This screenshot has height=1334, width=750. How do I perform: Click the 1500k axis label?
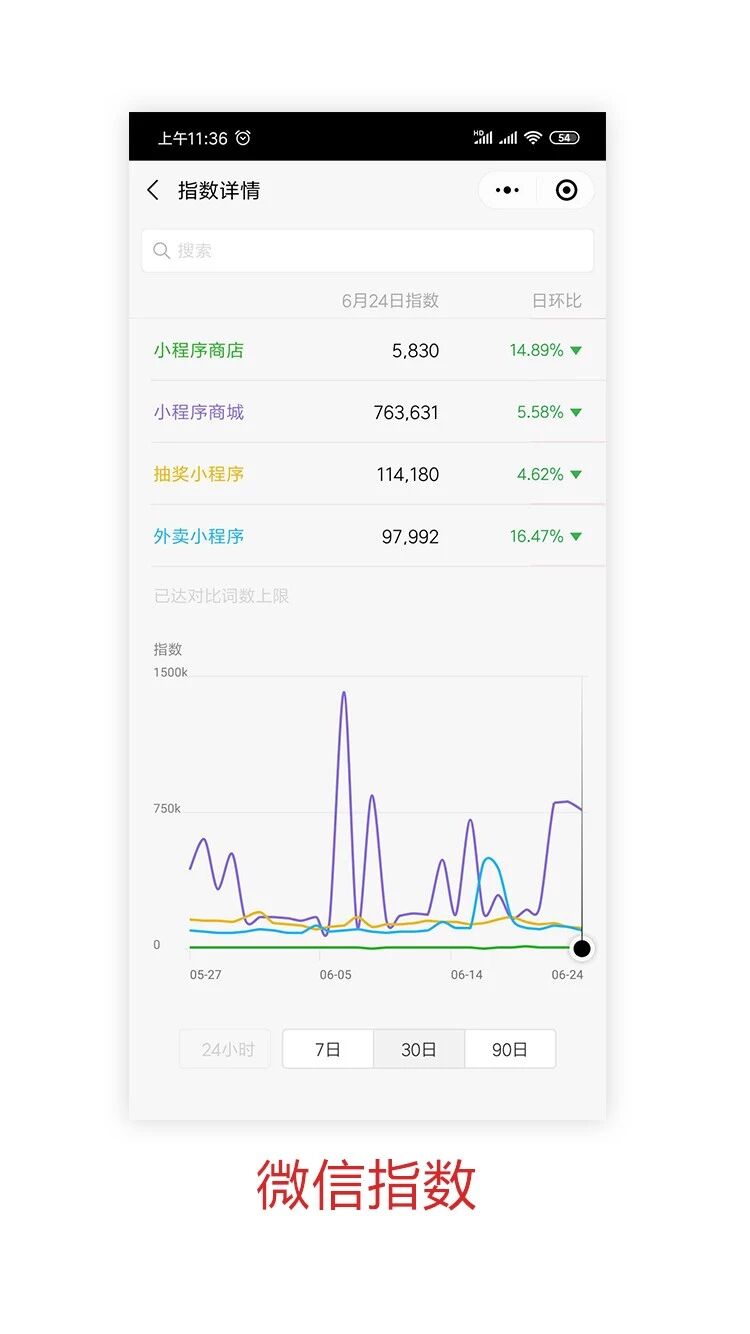(x=170, y=672)
